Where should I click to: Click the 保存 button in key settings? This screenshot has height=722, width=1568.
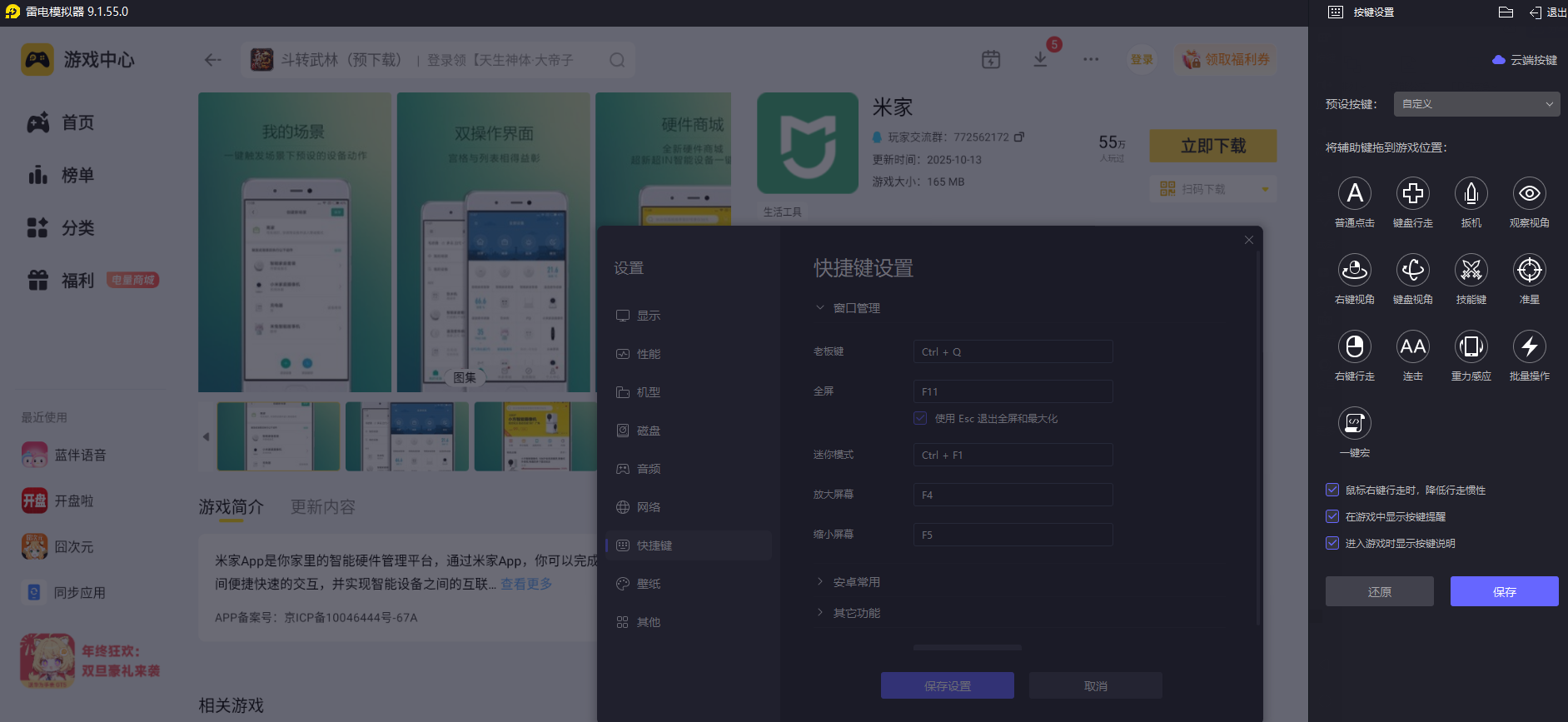(x=1505, y=591)
